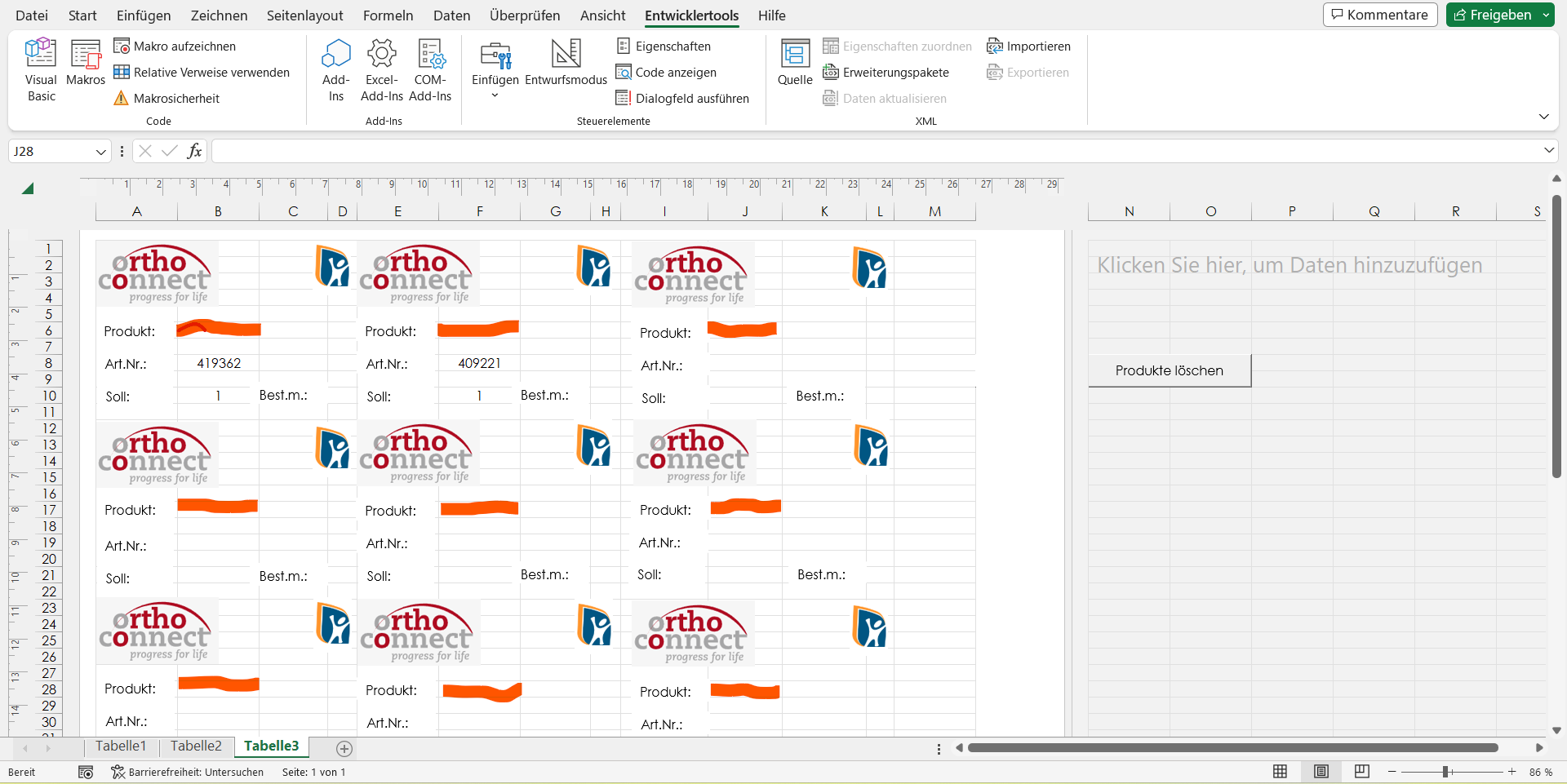1567x784 pixels.
Task: Collapse the ribbon with the chevron
Action: [x=1543, y=117]
